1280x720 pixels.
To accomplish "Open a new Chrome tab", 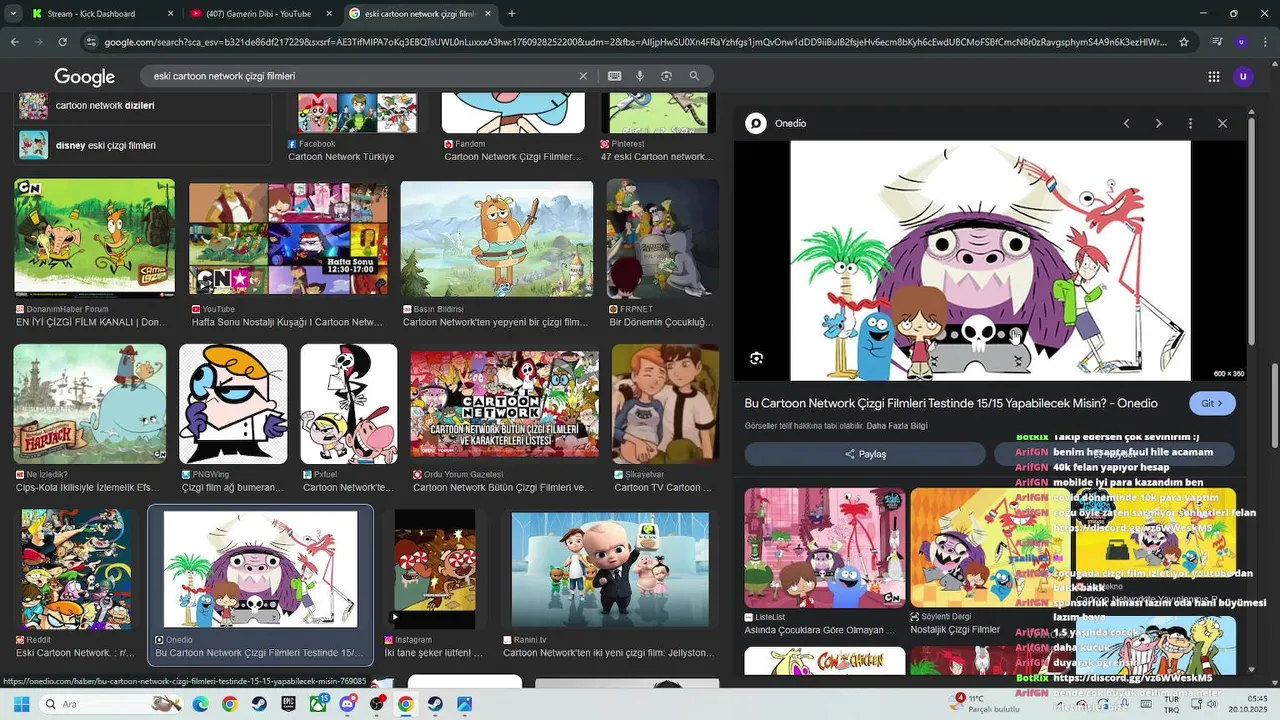I will coord(512,14).
